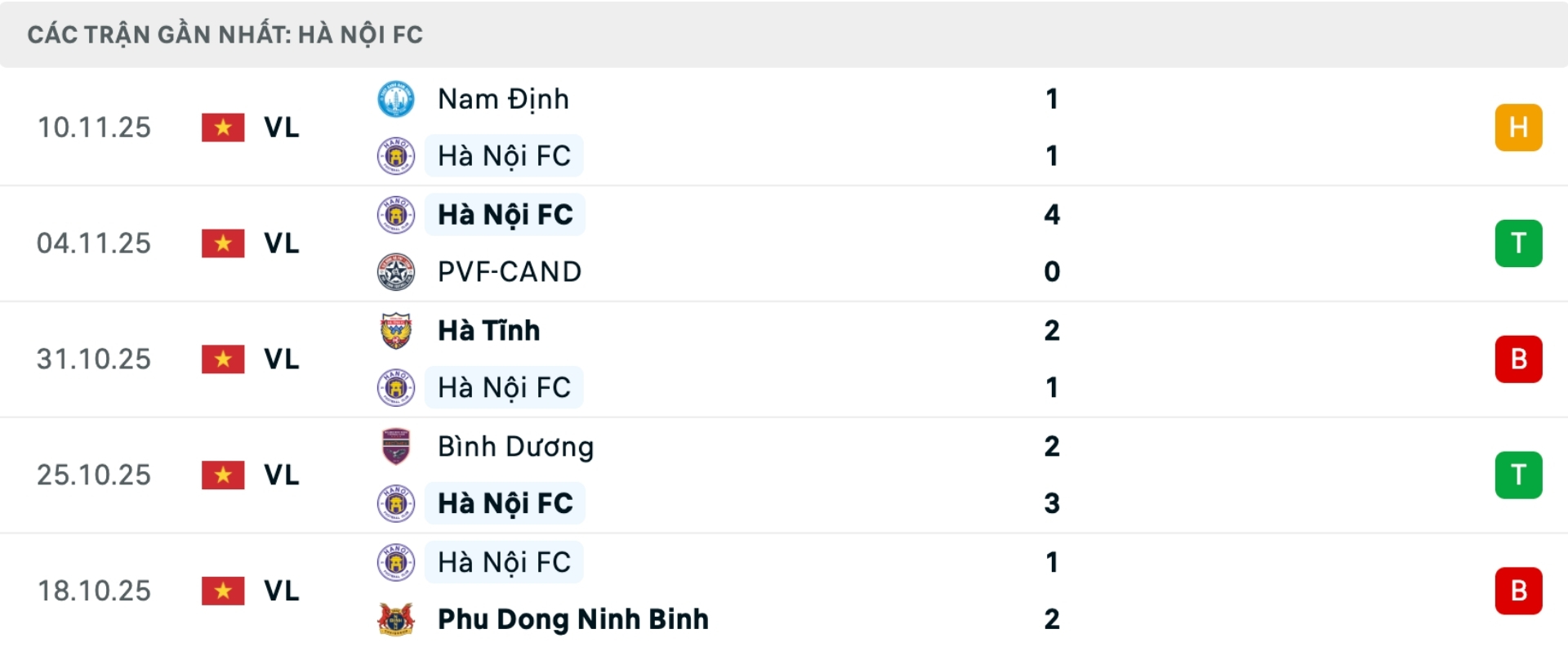Viewport: 1568px width, 647px height.
Task: Click the red B loss badge for Hà Tĩnh match
Action: point(1519,359)
